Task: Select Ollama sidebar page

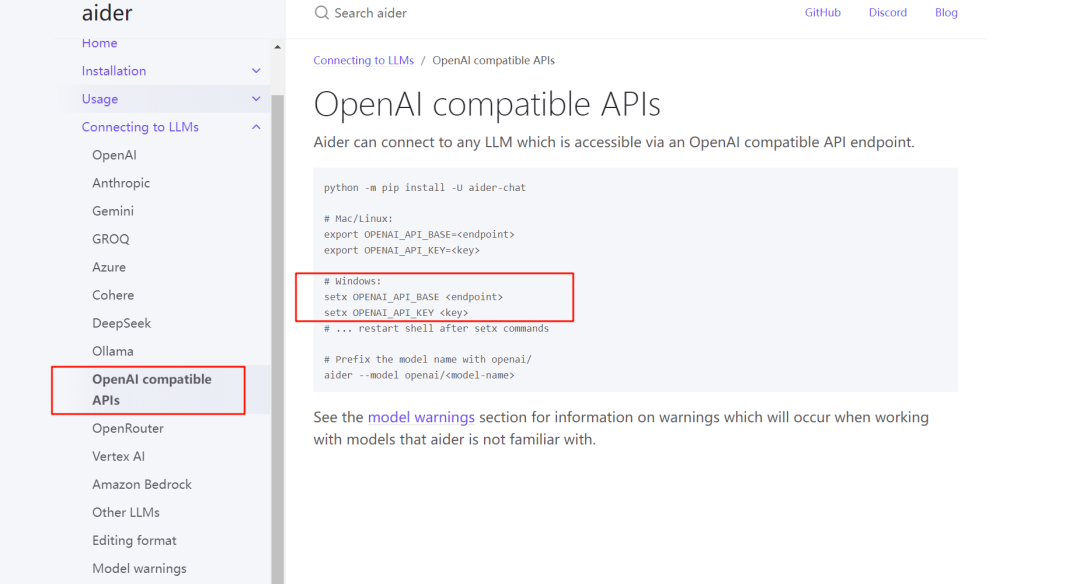Action: coord(113,351)
